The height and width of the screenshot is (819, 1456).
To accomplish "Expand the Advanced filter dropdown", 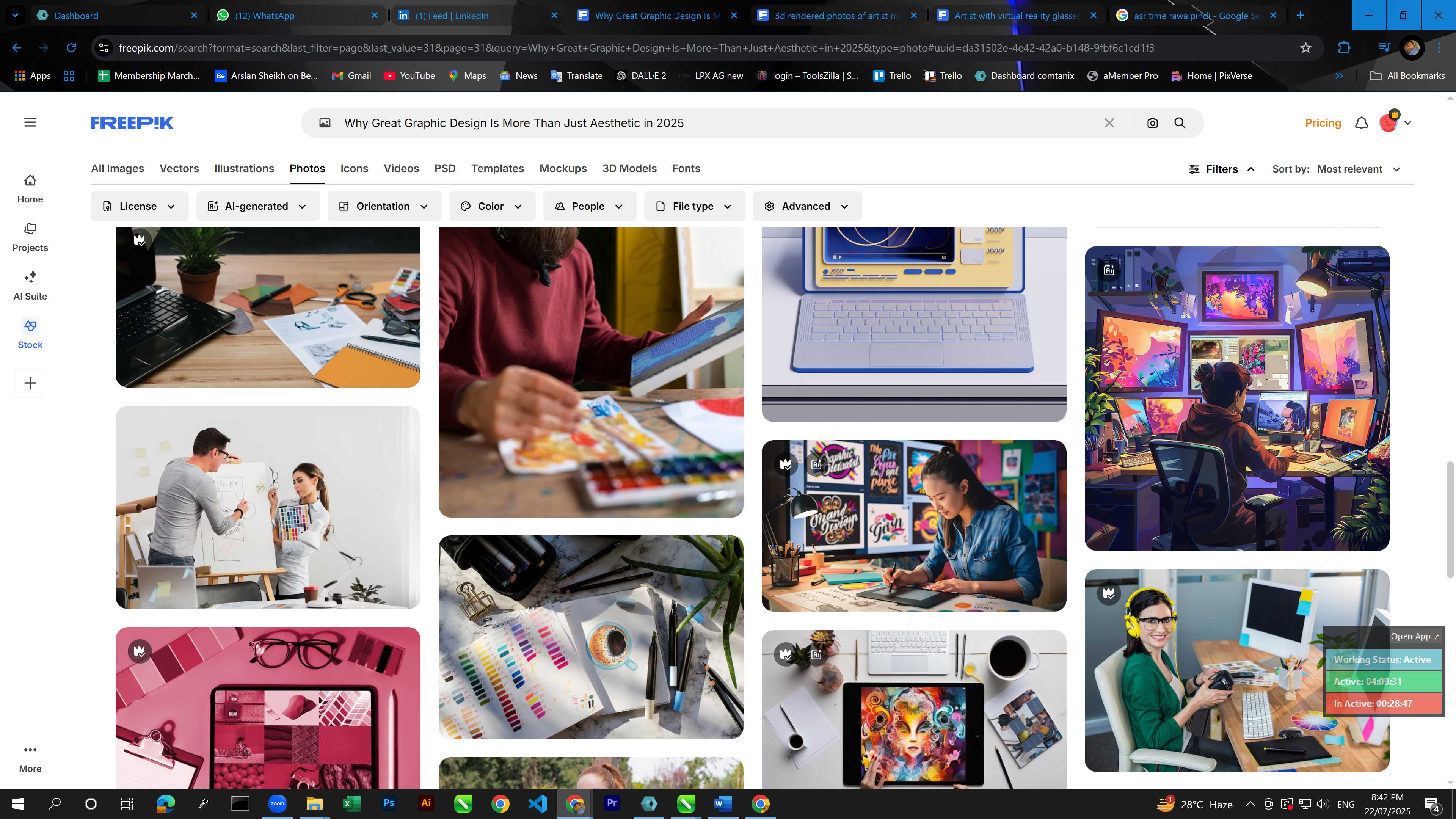I will click(x=806, y=206).
